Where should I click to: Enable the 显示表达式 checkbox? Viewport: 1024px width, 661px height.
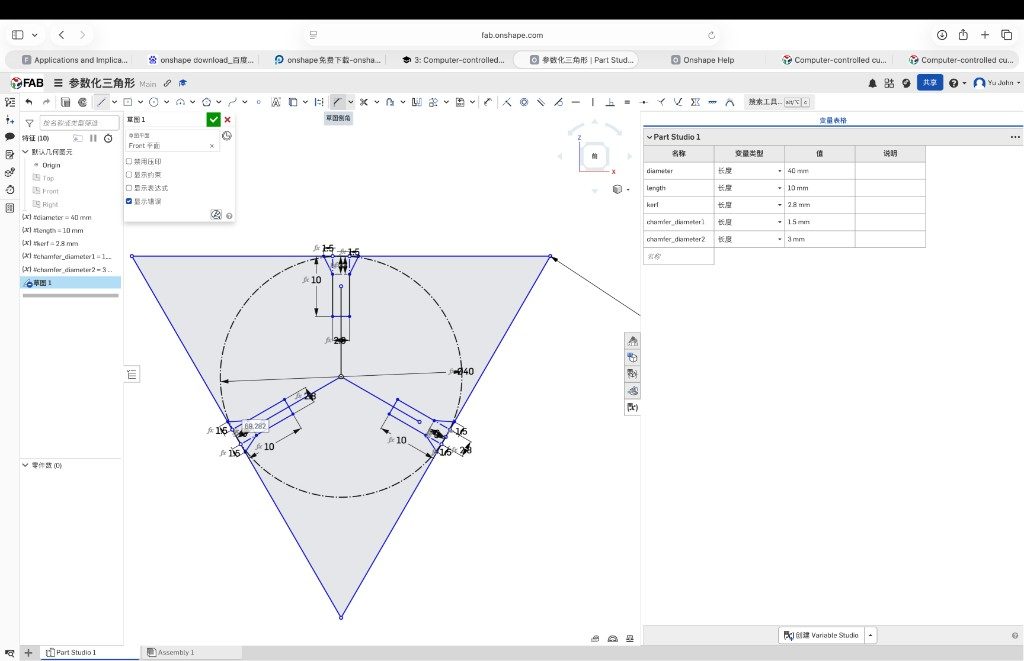coord(129,188)
